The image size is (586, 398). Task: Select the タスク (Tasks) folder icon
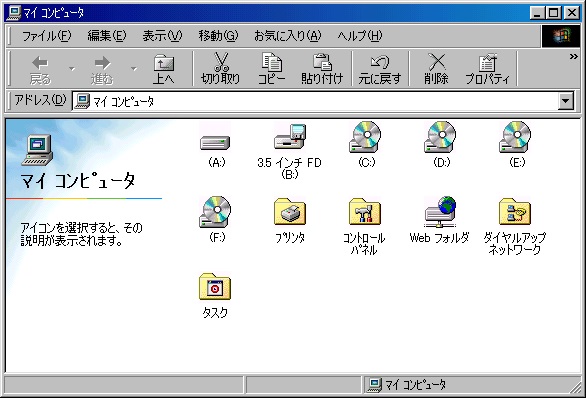[215, 287]
